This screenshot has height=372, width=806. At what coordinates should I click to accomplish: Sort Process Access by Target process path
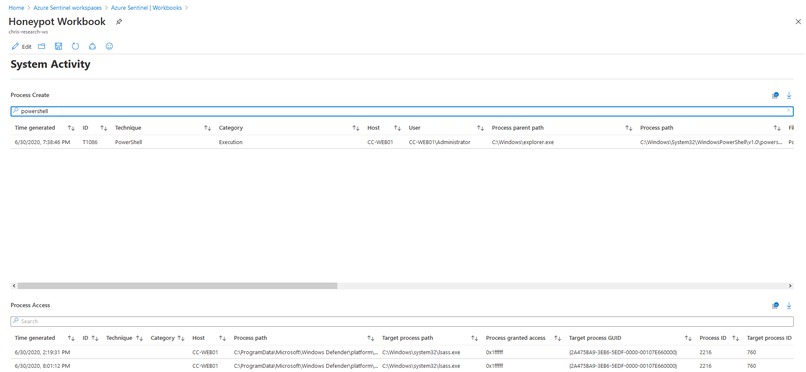click(474, 338)
